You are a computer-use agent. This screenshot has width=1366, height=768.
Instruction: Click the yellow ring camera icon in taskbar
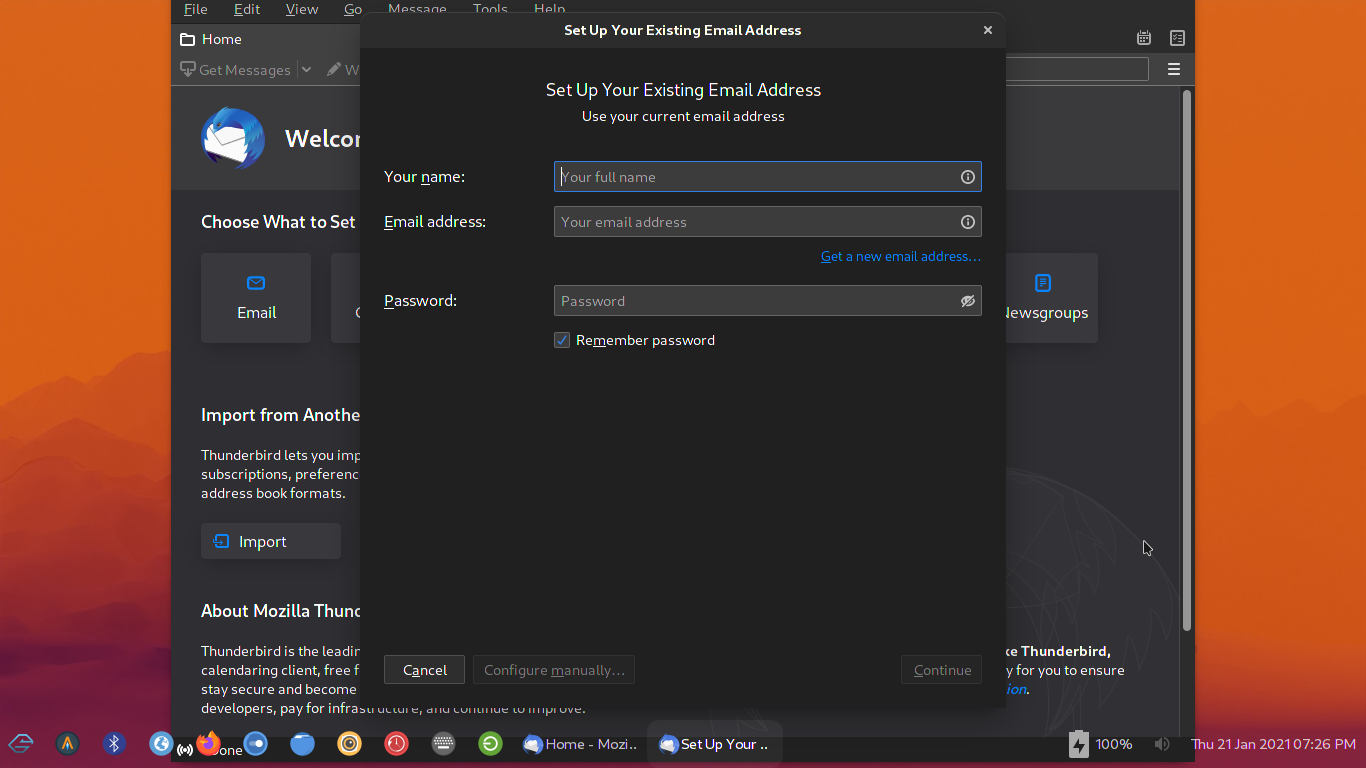point(349,744)
